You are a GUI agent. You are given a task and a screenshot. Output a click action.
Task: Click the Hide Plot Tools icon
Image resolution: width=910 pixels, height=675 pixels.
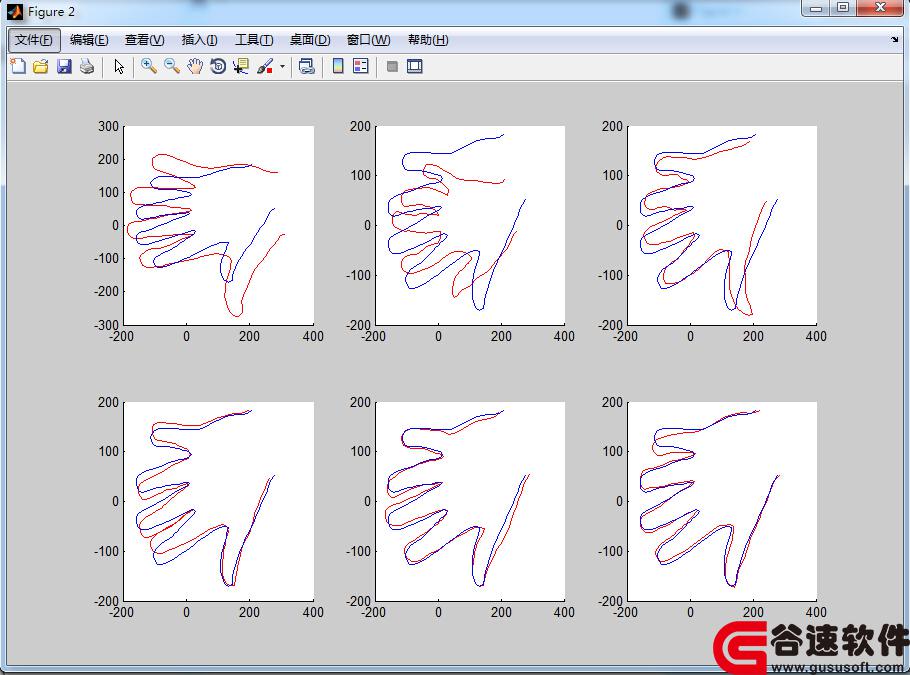click(x=392, y=66)
